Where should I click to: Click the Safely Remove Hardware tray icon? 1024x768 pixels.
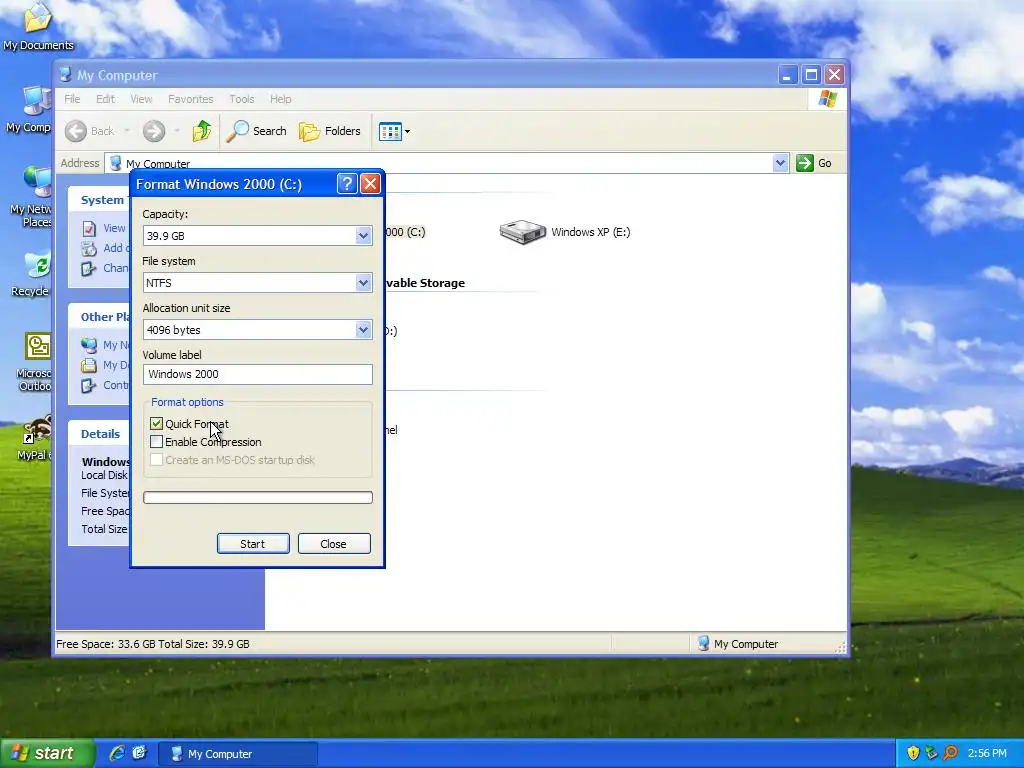click(x=931, y=754)
